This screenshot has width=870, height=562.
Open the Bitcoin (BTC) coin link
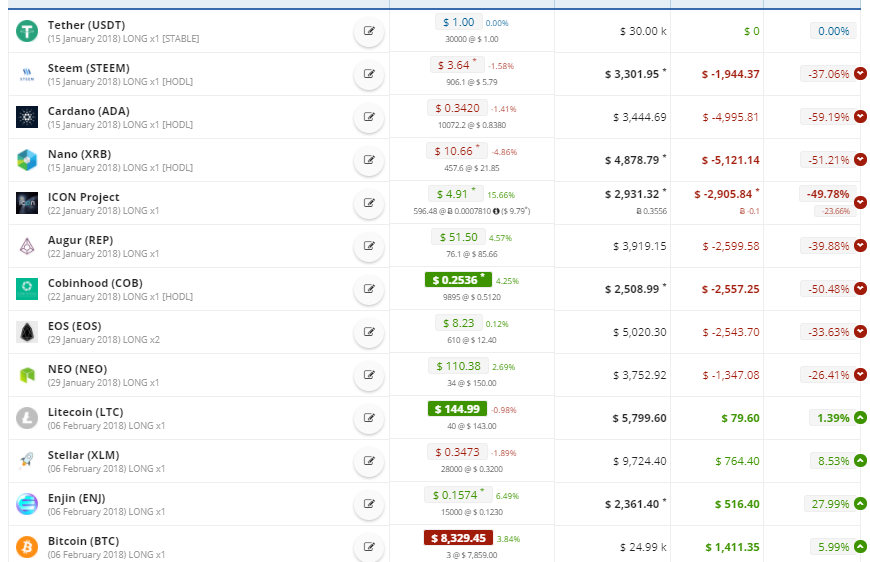[x=83, y=541]
